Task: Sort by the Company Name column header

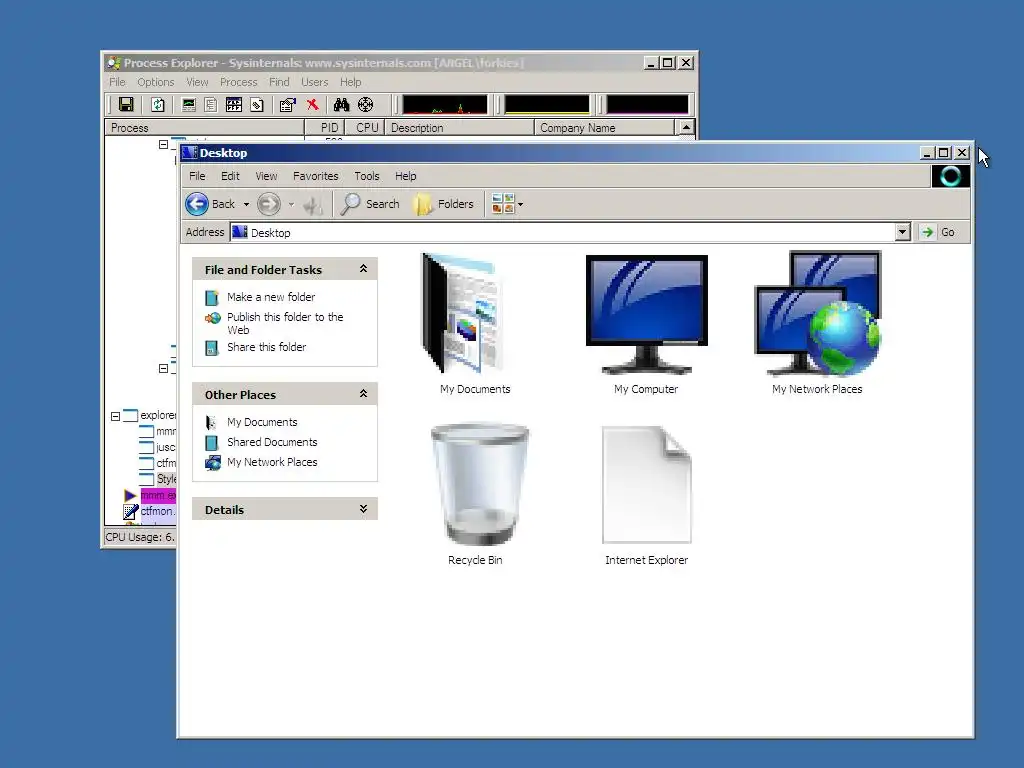Action: coord(604,127)
